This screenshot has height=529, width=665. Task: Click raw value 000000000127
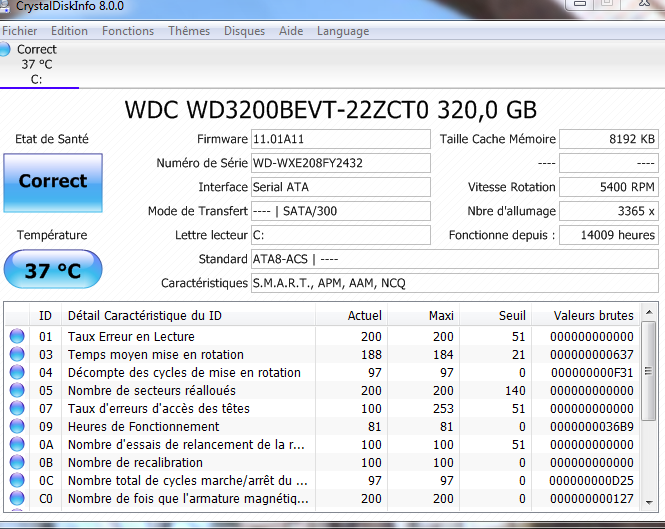coord(592,498)
